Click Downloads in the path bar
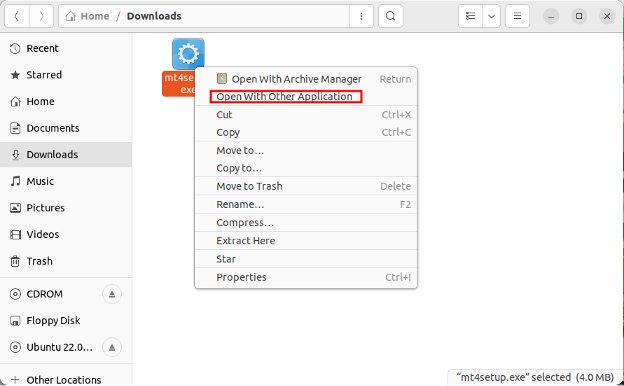The image size is (624, 386). click(154, 16)
